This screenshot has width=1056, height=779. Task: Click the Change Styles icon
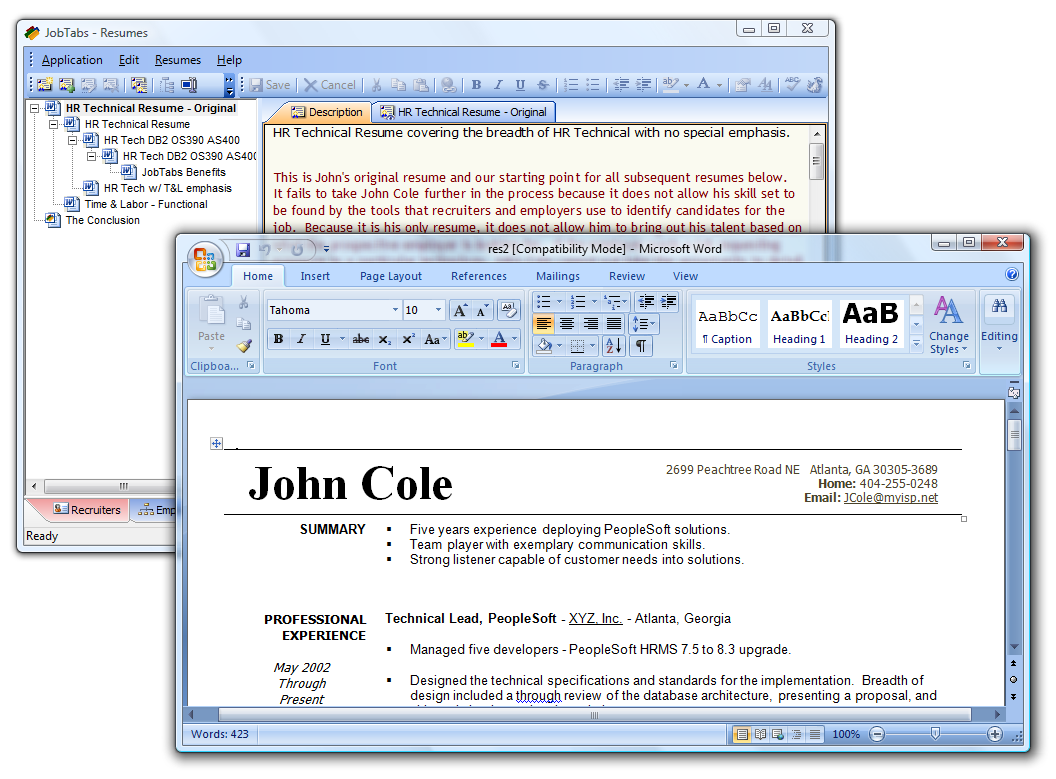coord(948,324)
